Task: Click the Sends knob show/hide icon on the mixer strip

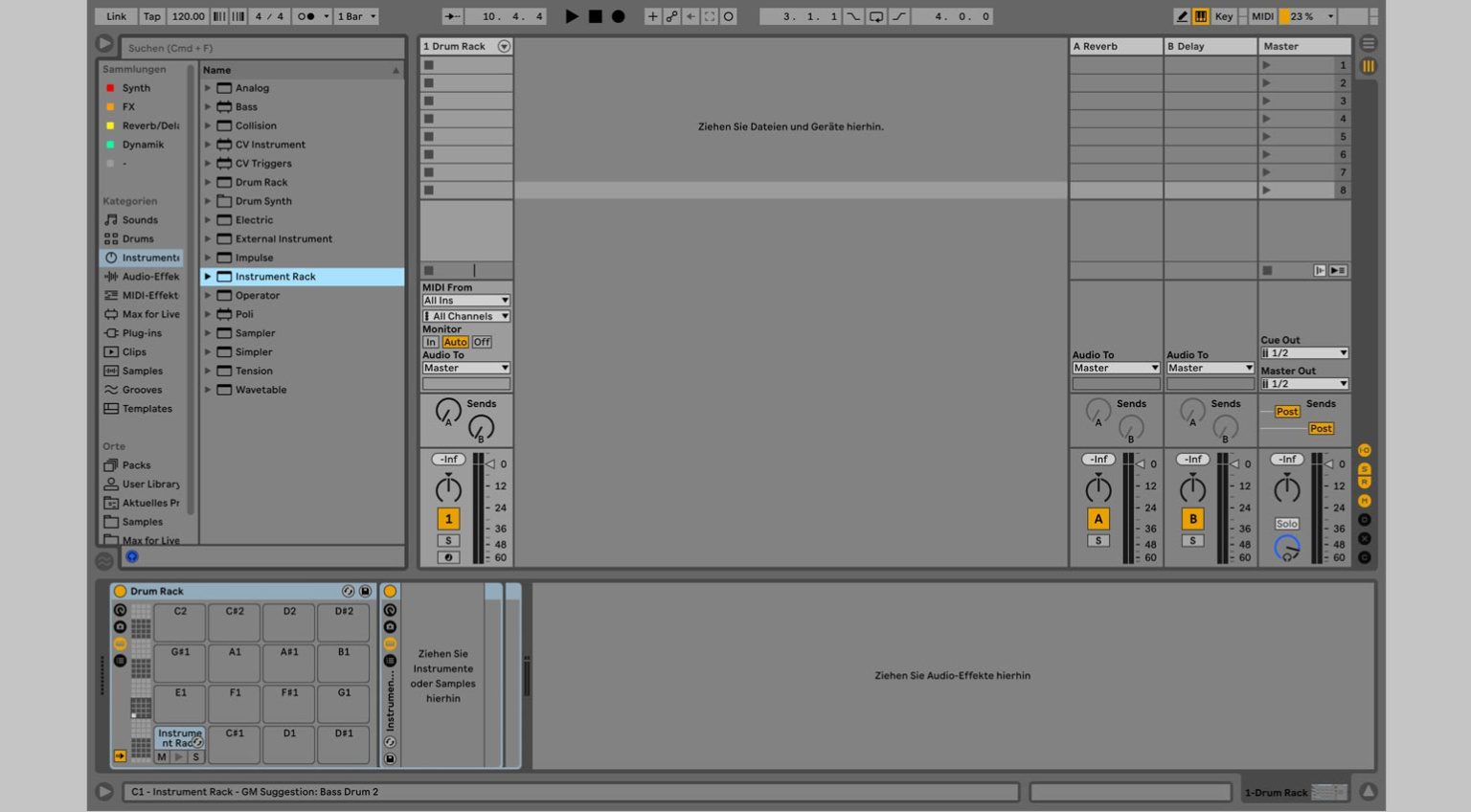Action: pyautogui.click(x=1364, y=469)
